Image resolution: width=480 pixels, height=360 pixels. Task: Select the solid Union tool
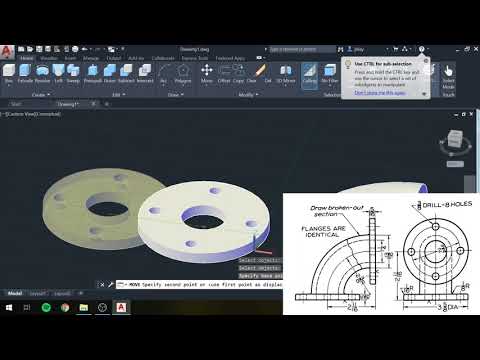[110, 73]
